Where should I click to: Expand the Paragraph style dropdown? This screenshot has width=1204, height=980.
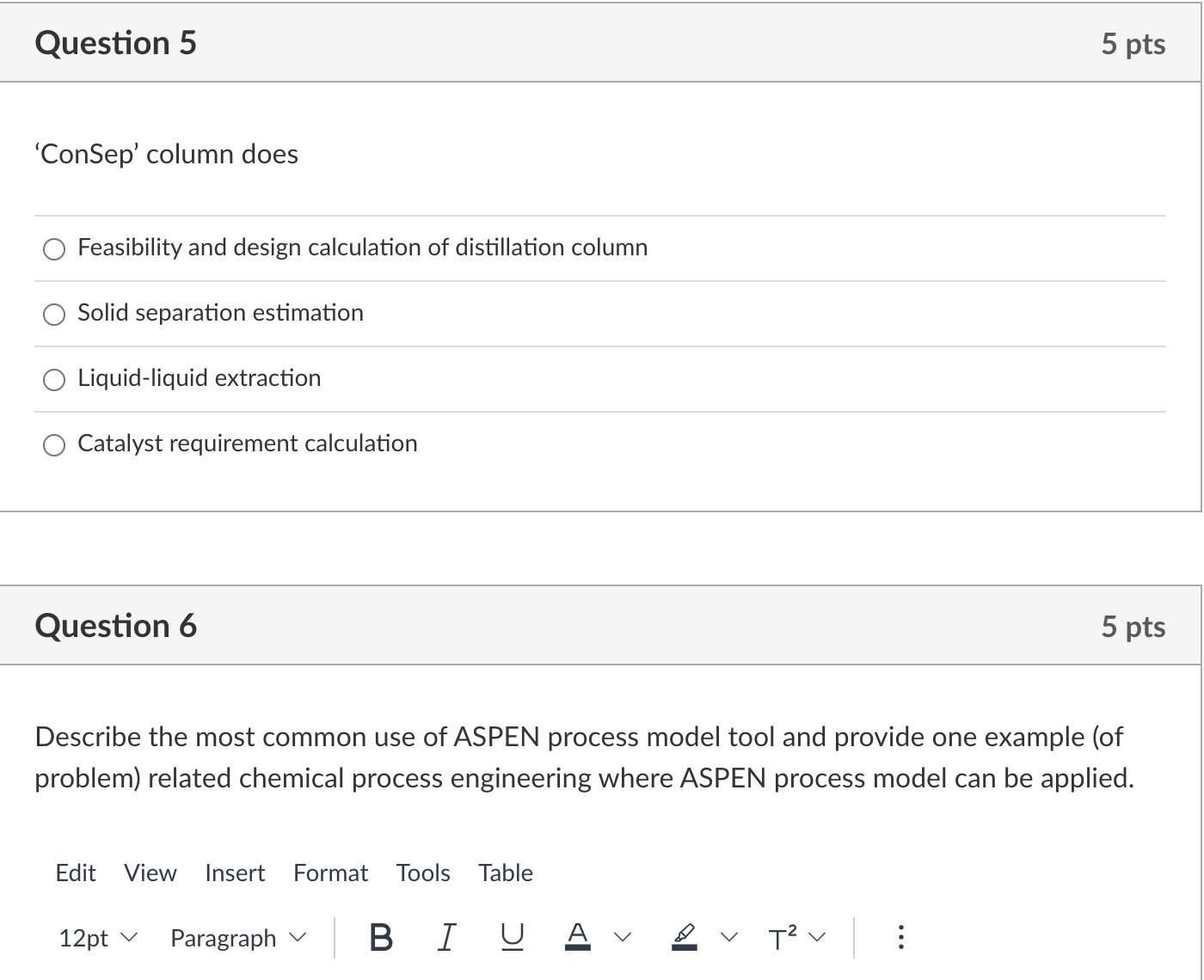tap(237, 938)
